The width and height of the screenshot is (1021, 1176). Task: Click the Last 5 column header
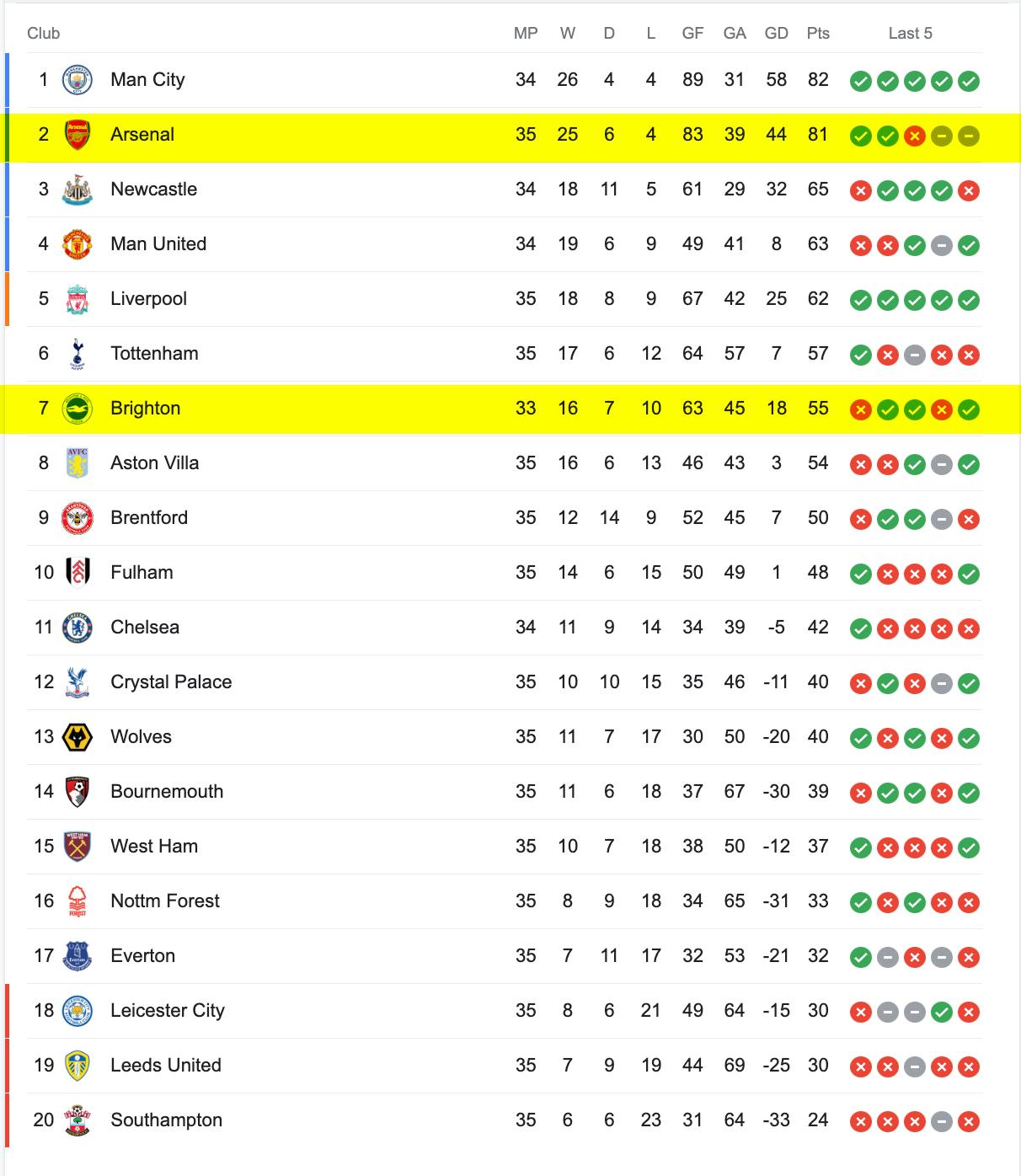[911, 34]
